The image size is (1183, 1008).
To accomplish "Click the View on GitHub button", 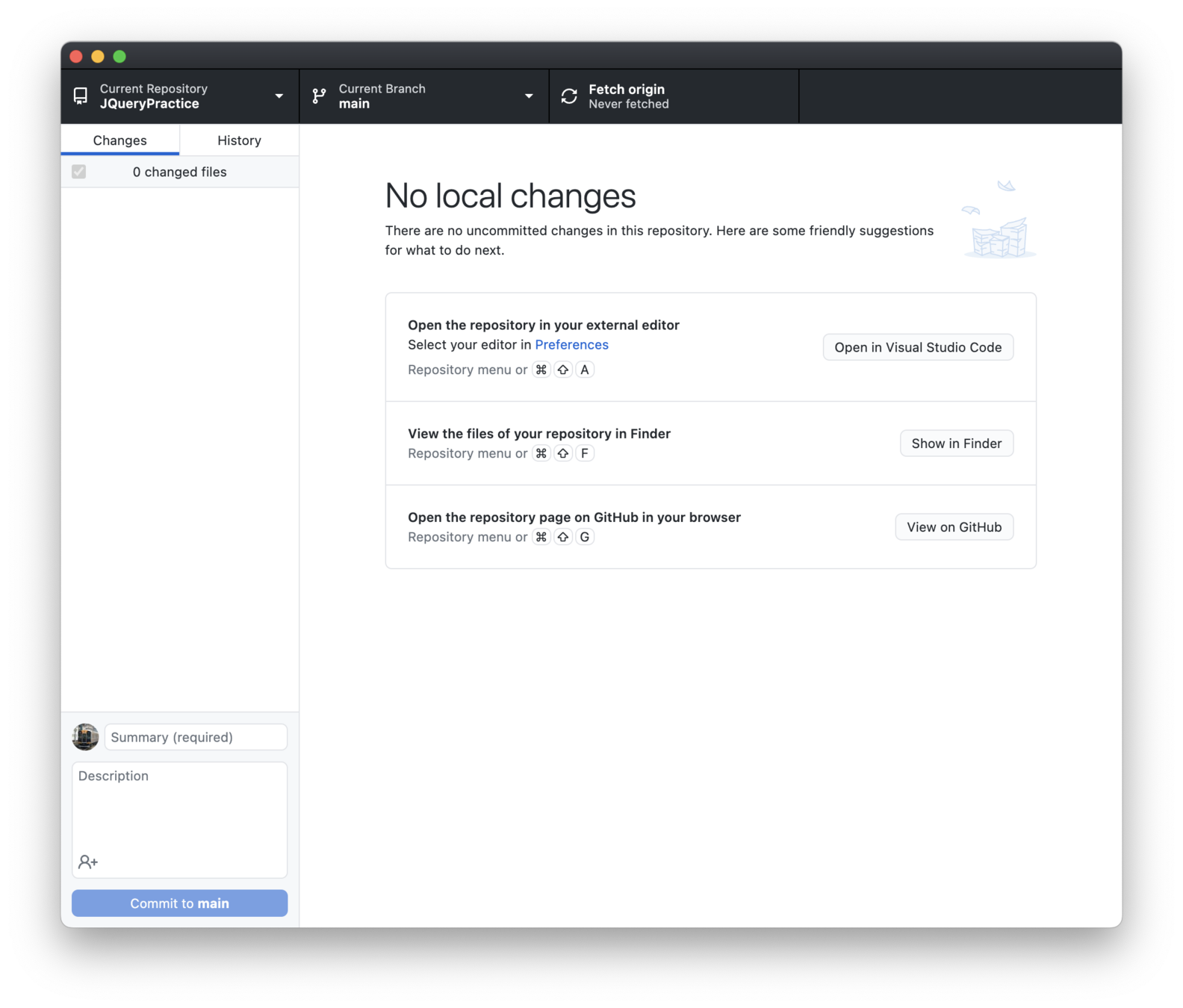I will click(x=954, y=527).
